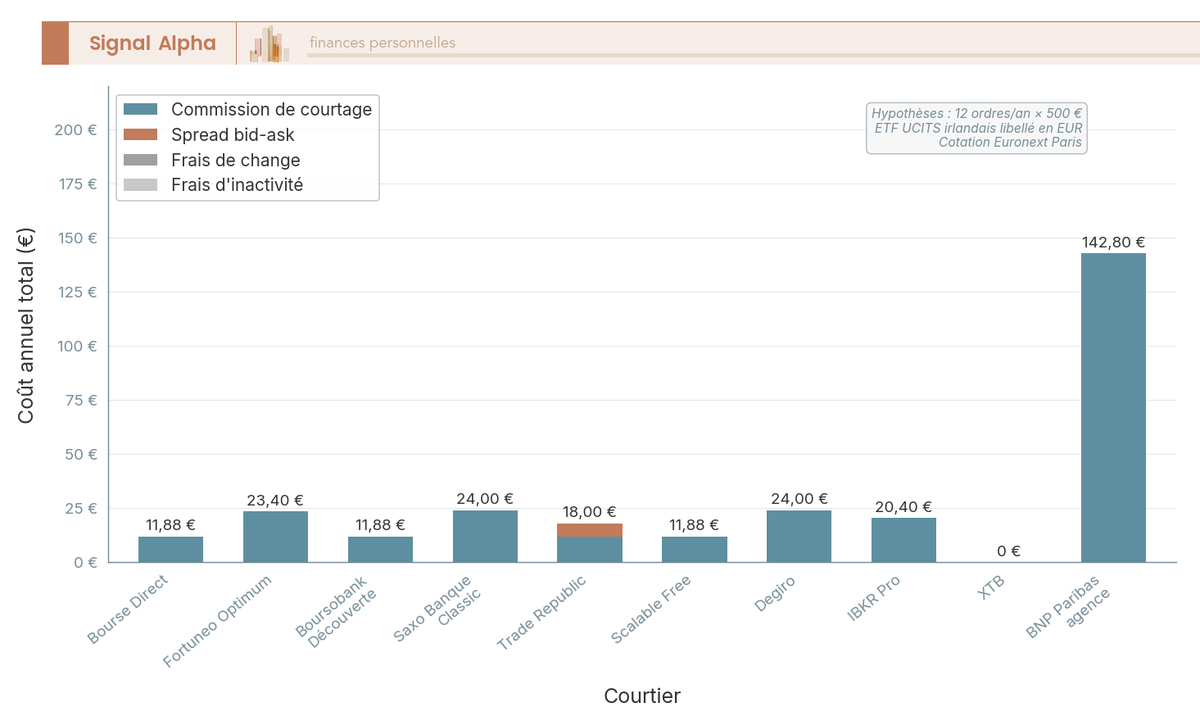Image resolution: width=1200 pixels, height=721 pixels.
Task: Select the Bourse Direct bar
Action: click(x=171, y=549)
